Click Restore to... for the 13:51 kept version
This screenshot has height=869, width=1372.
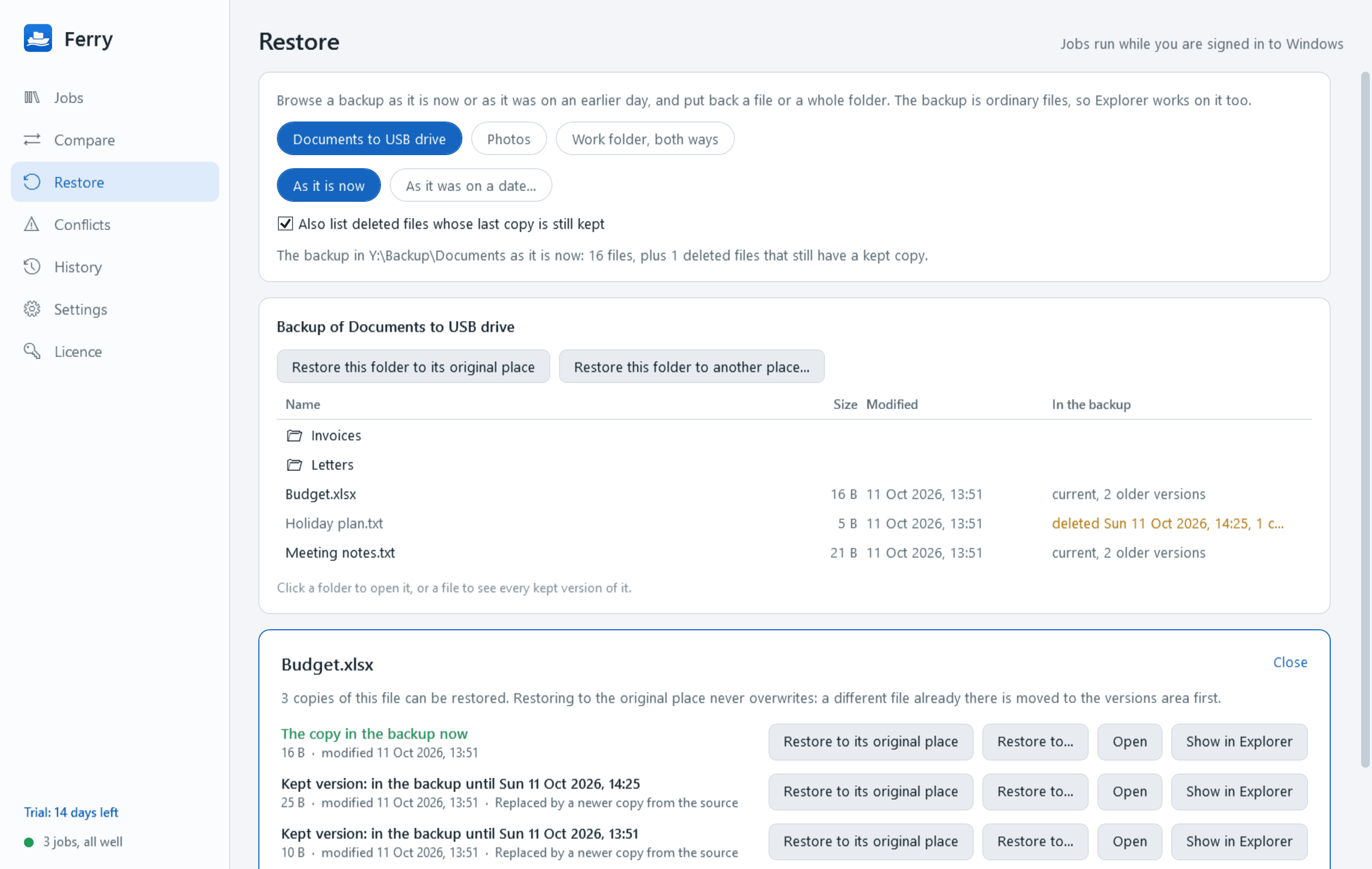(x=1034, y=841)
